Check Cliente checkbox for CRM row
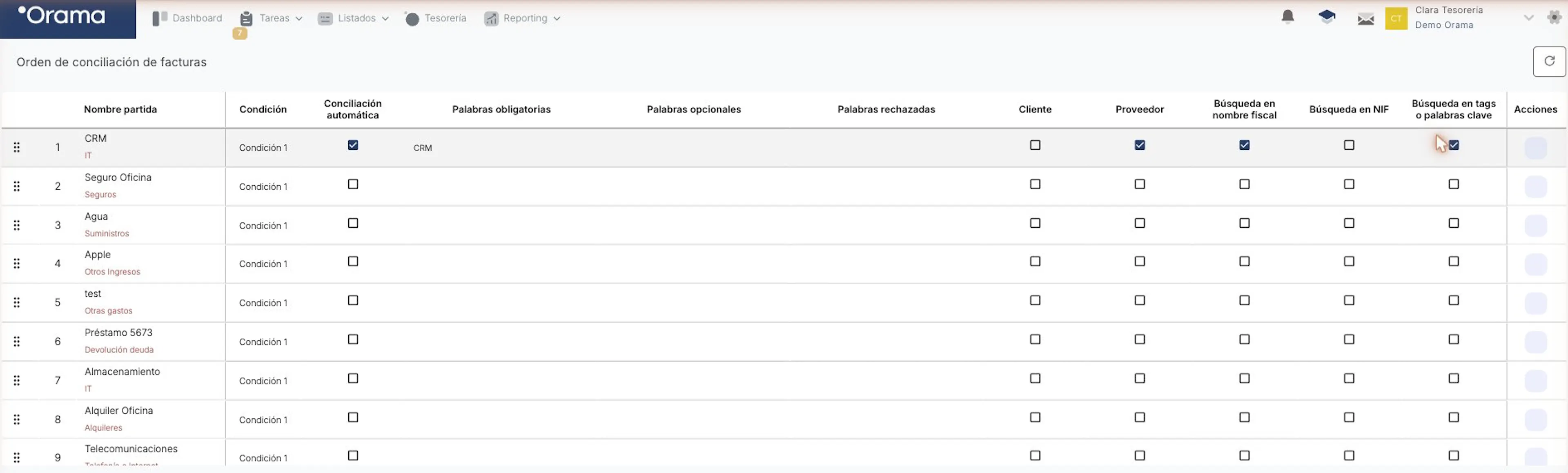The width and height of the screenshot is (1568, 473). [x=1035, y=145]
